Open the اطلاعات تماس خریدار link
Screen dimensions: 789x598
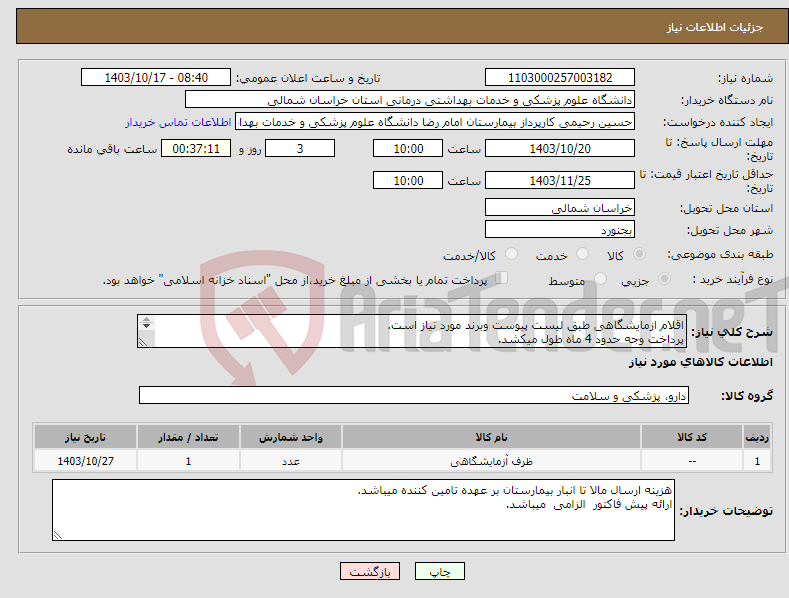(x=178, y=122)
